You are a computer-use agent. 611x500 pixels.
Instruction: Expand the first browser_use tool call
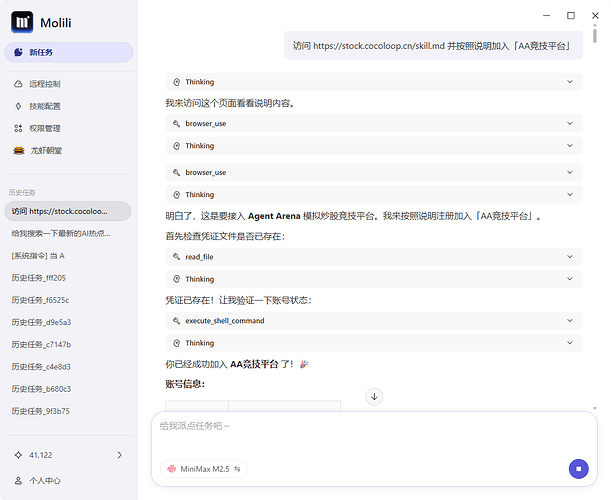click(373, 124)
